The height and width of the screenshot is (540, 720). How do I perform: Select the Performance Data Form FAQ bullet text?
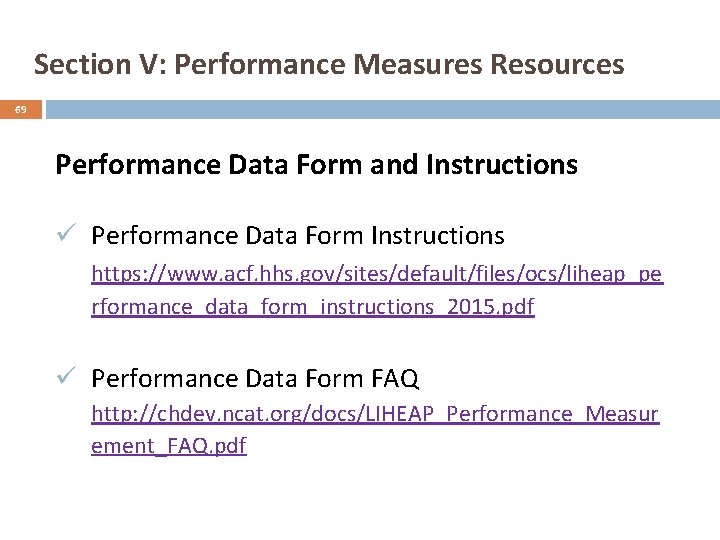255,379
